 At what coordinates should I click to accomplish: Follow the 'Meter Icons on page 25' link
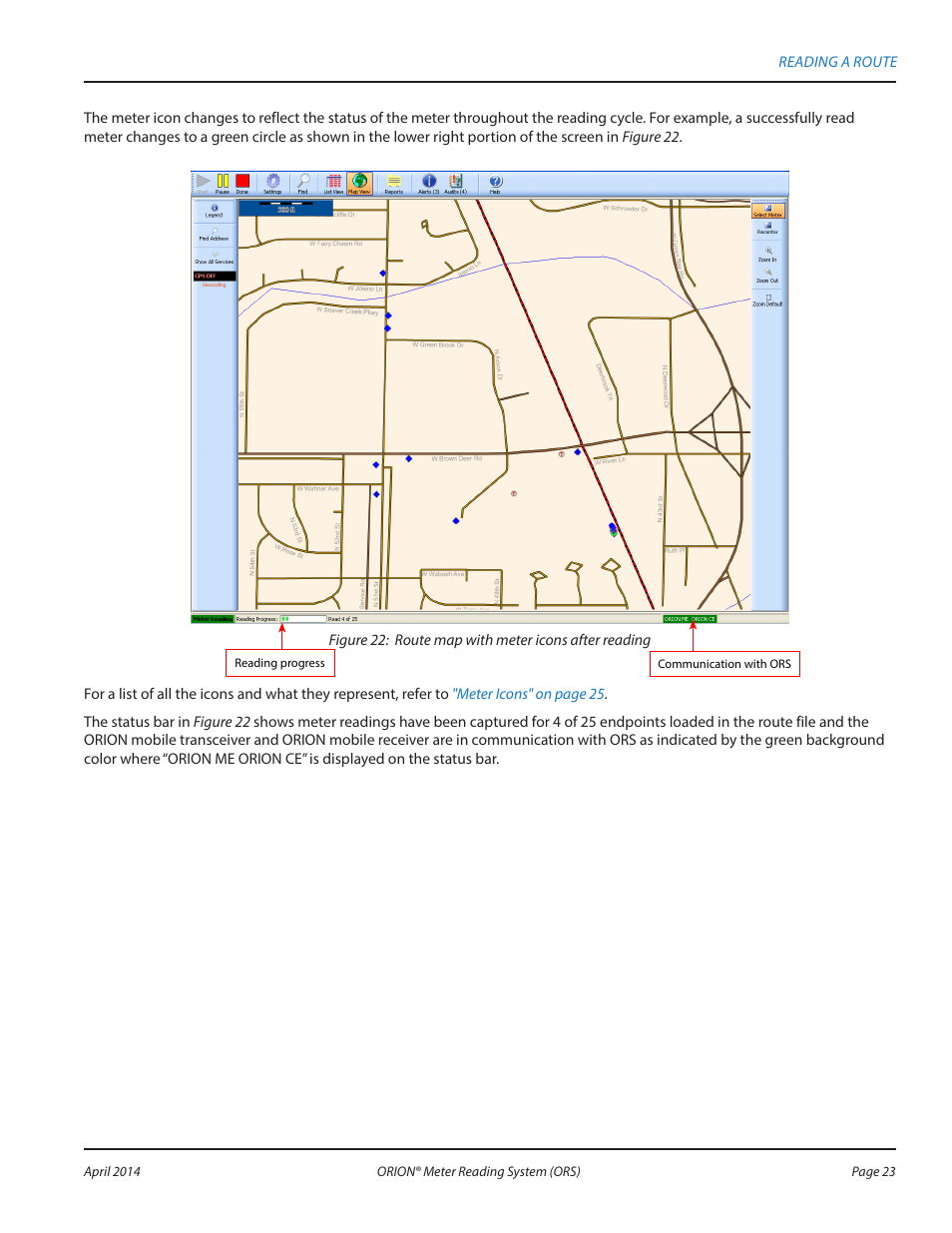[529, 694]
